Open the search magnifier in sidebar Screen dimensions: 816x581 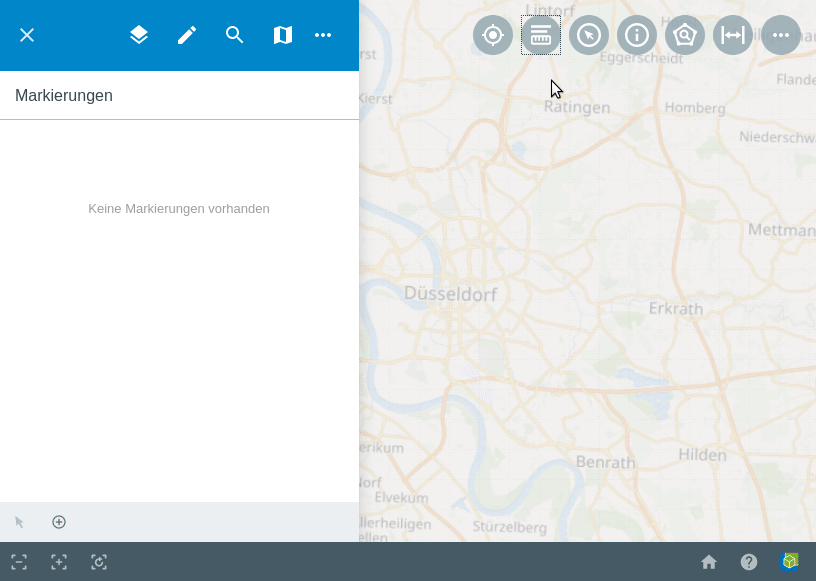tap(235, 35)
